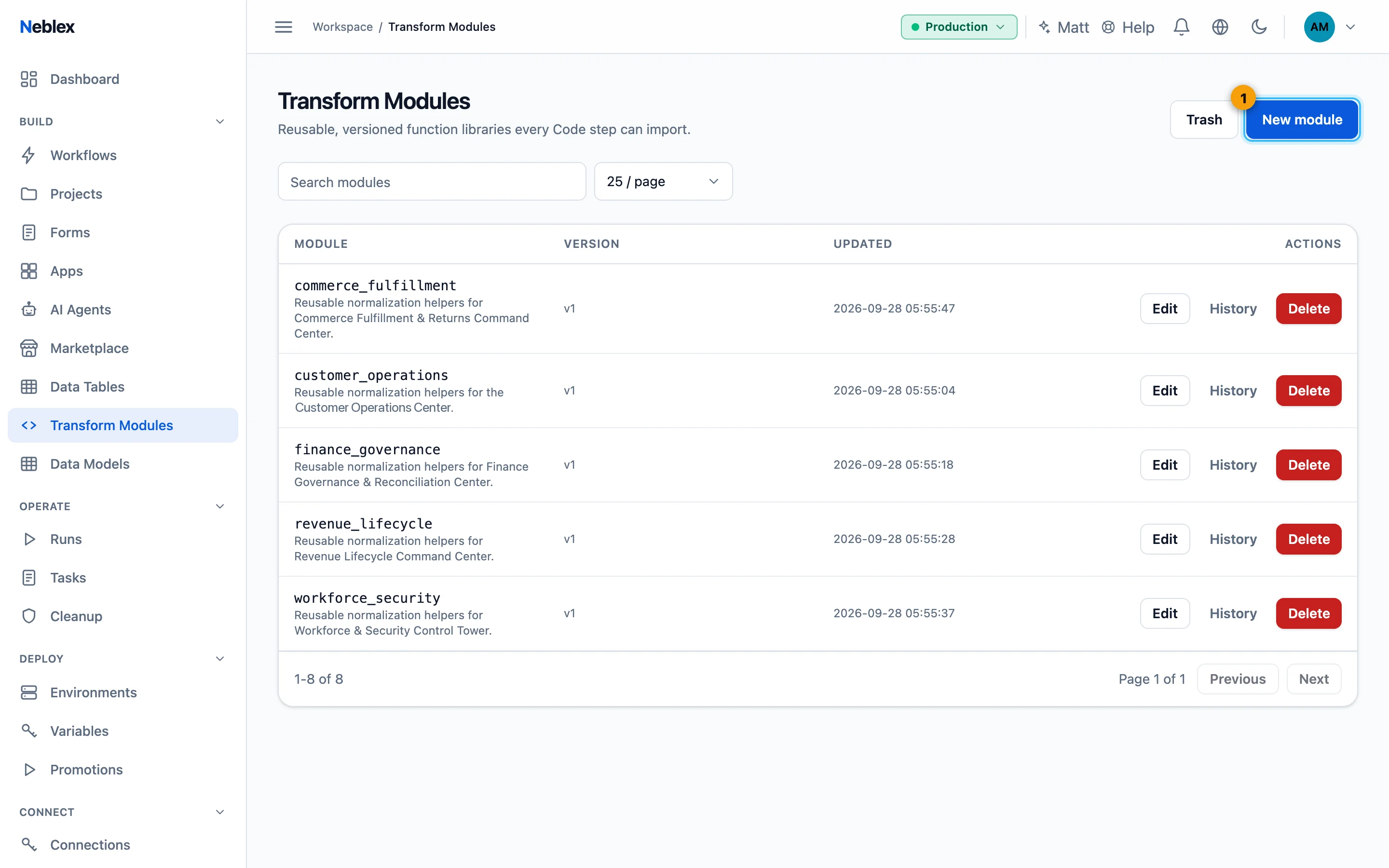Screen dimensions: 1389x868
Task: Delete the workforce_security module
Action: (x=1308, y=613)
